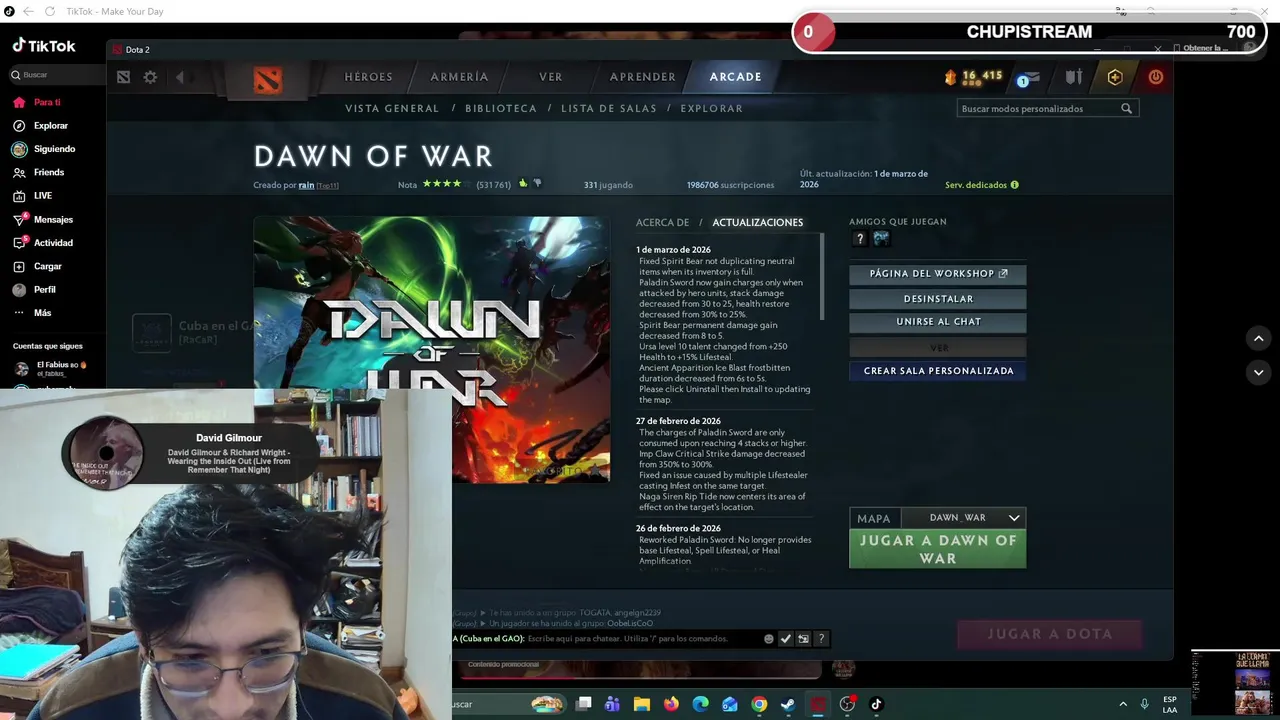Expand TikTok Más menu
Image resolution: width=1280 pixels, height=720 pixels.
tap(32, 313)
